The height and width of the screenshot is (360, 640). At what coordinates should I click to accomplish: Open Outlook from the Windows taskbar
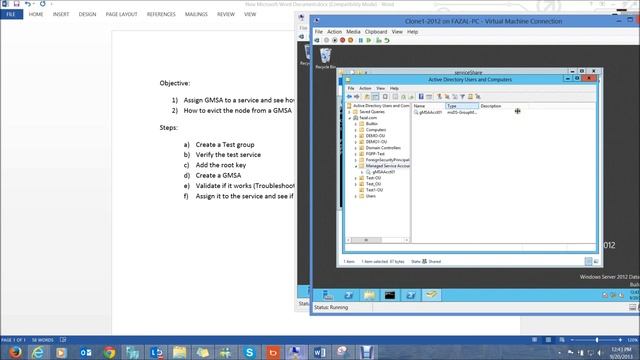coord(85,352)
